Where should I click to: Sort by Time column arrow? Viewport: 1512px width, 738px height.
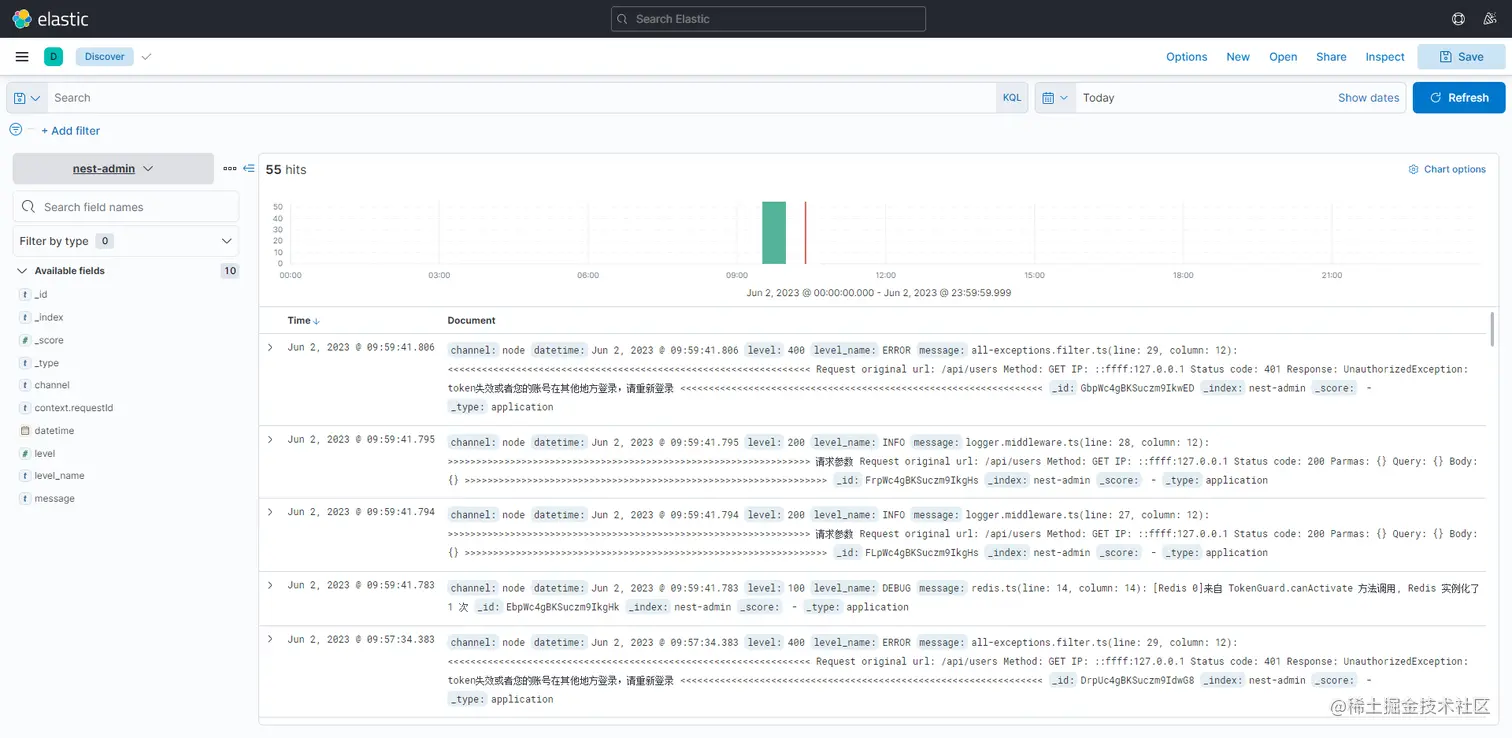click(317, 321)
